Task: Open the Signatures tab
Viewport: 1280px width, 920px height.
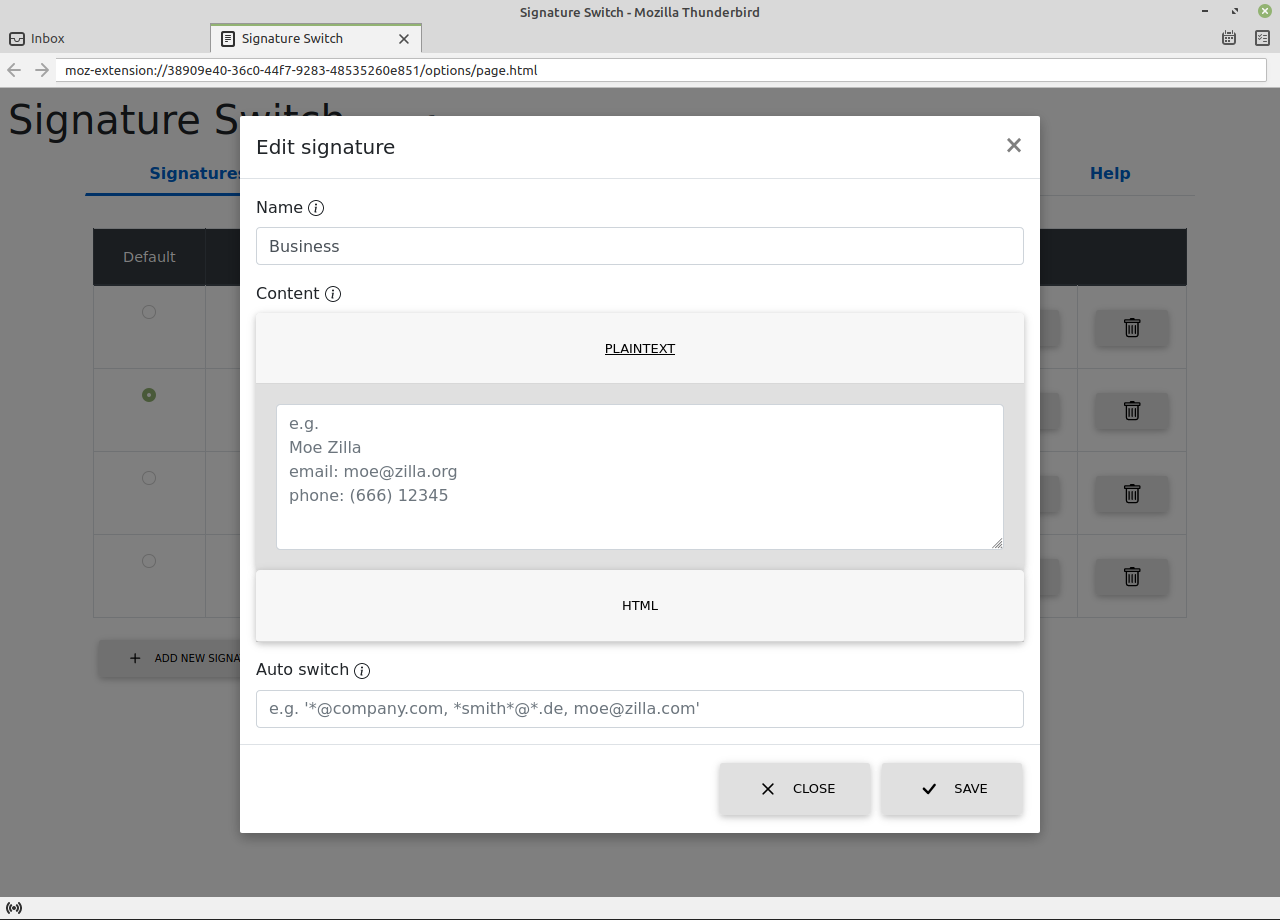Action: [196, 173]
